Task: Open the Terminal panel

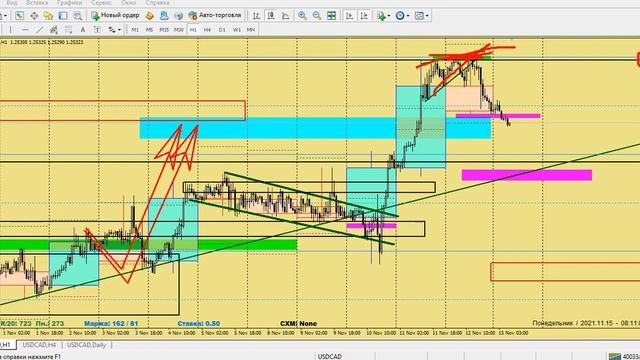Action: point(63,16)
